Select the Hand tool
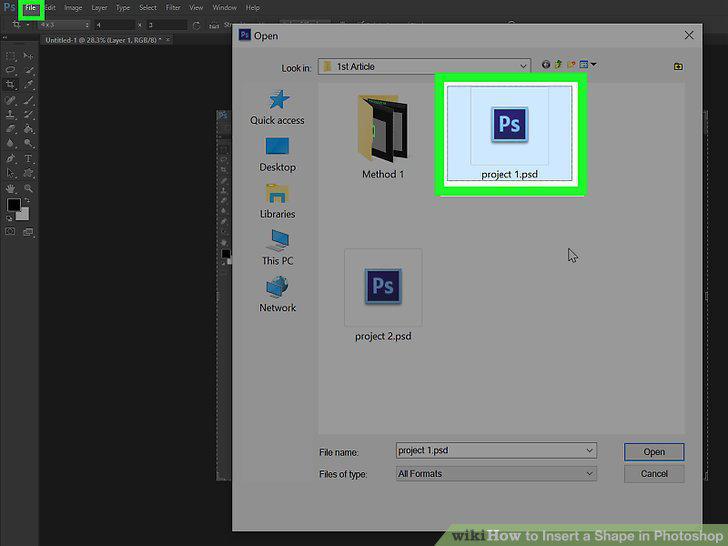Viewport: 728px width, 546px height. coord(10,188)
